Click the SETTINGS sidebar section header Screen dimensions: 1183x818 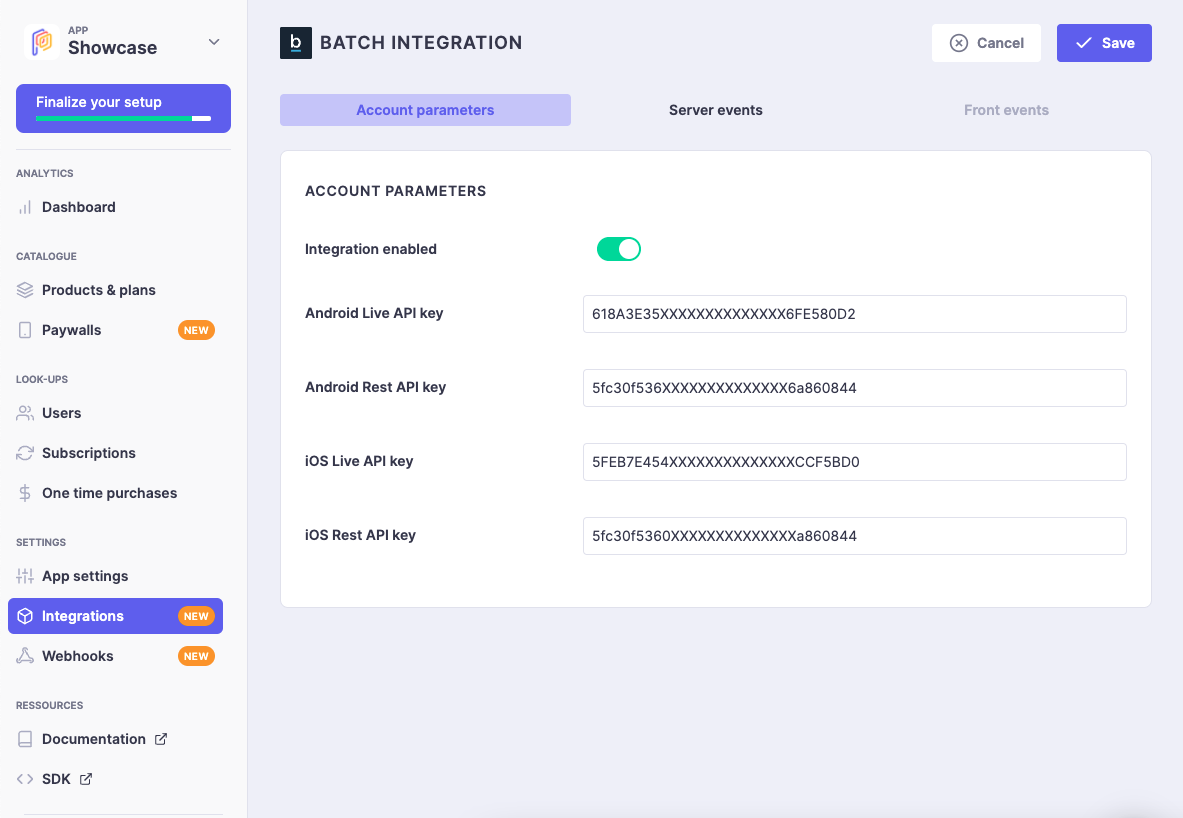(x=41, y=543)
